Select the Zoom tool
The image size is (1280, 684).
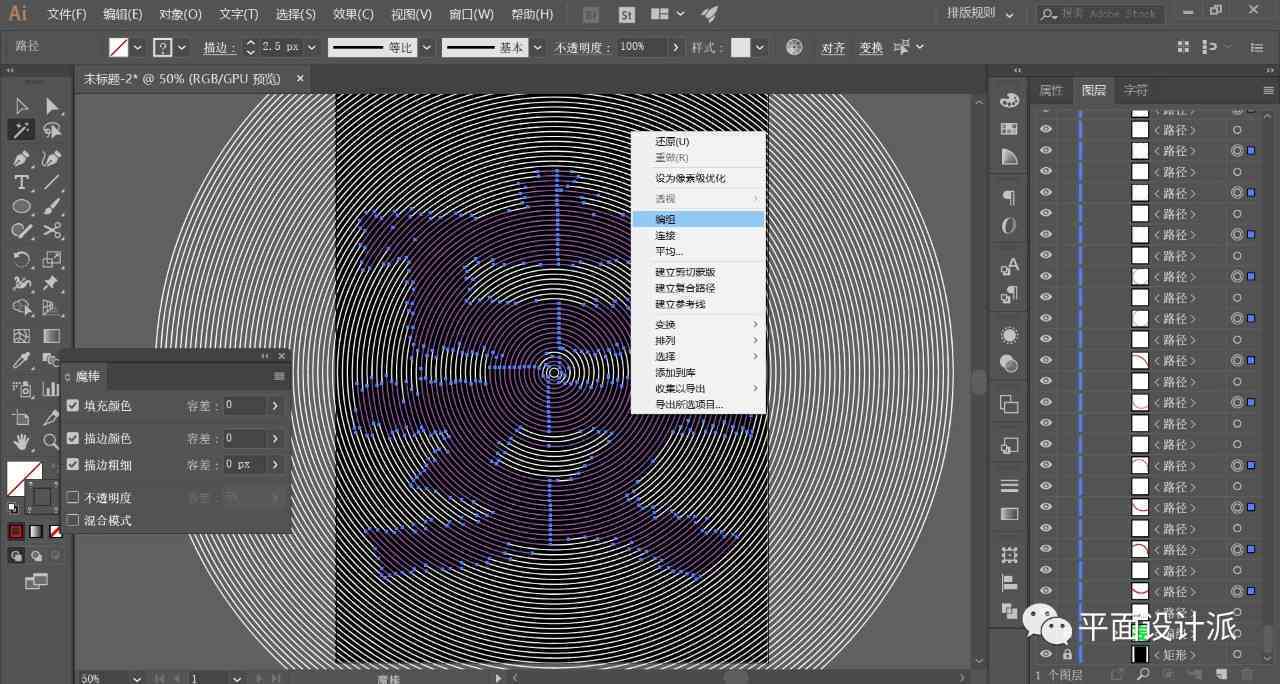click(52, 441)
